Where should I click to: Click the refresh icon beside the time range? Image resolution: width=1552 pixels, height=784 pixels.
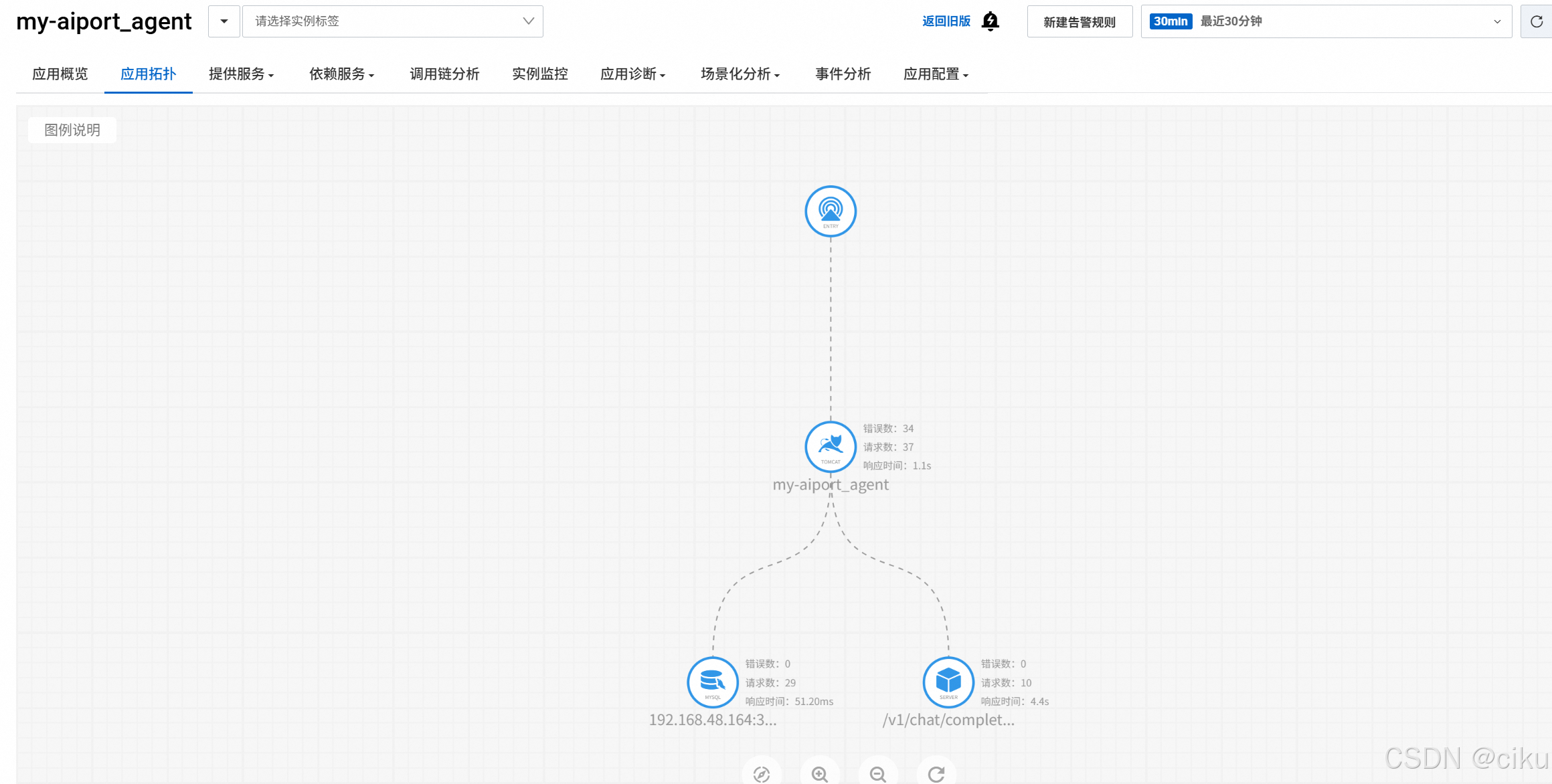[x=1537, y=21]
